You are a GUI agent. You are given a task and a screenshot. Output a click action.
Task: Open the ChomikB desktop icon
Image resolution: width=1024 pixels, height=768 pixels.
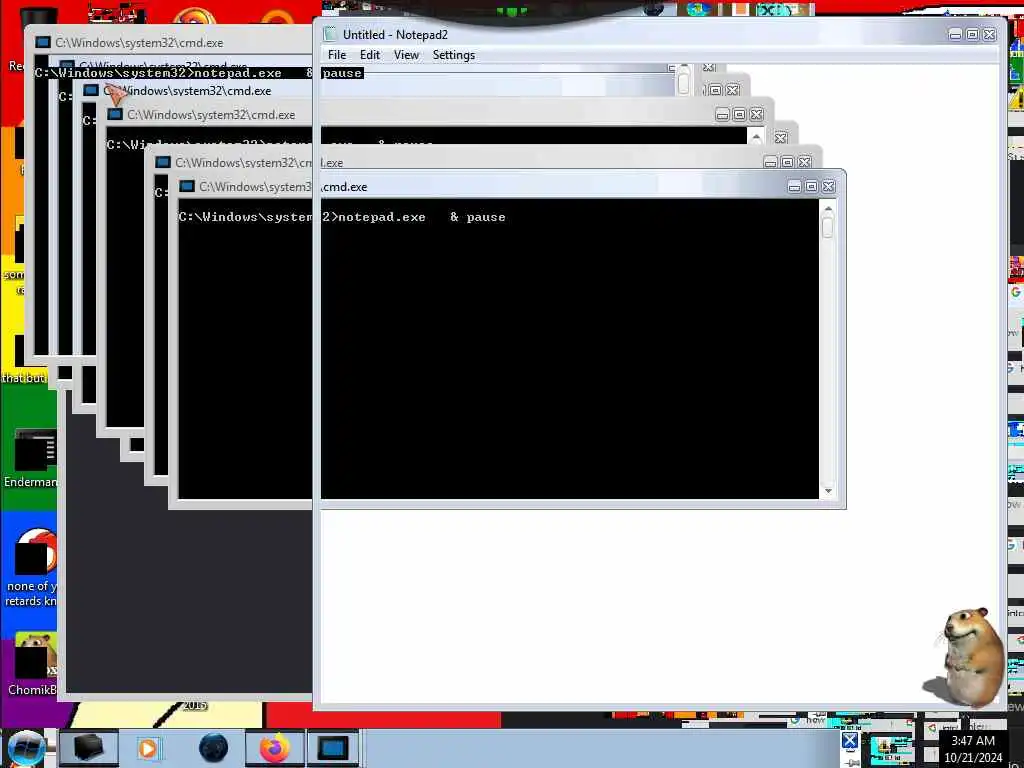tap(33, 665)
